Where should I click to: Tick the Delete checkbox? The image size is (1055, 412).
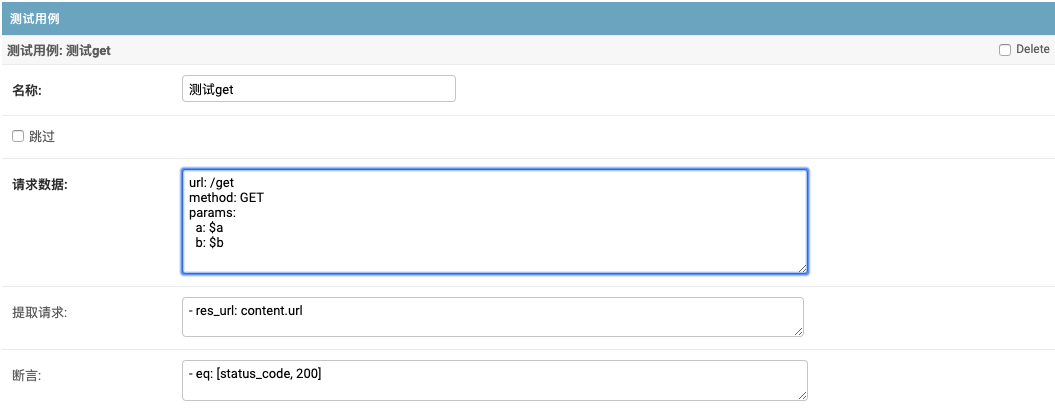1005,50
